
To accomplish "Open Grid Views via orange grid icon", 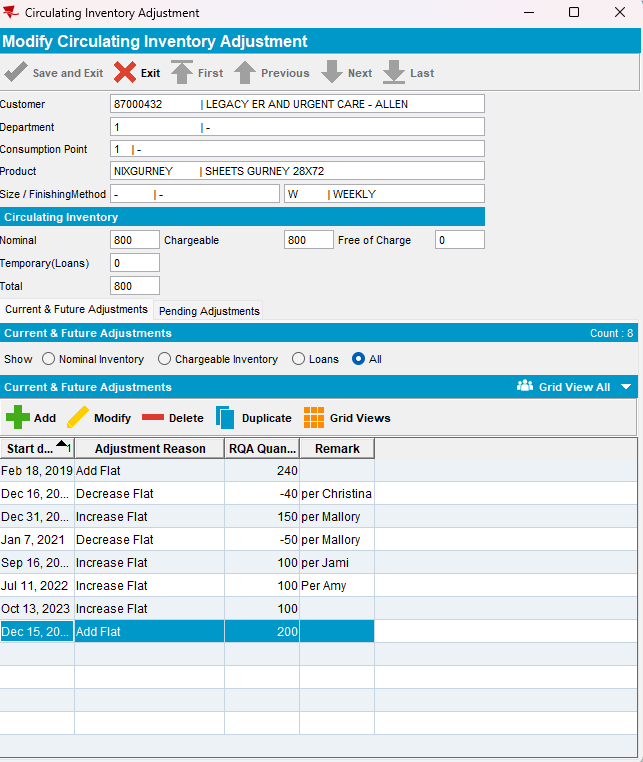I will 314,418.
